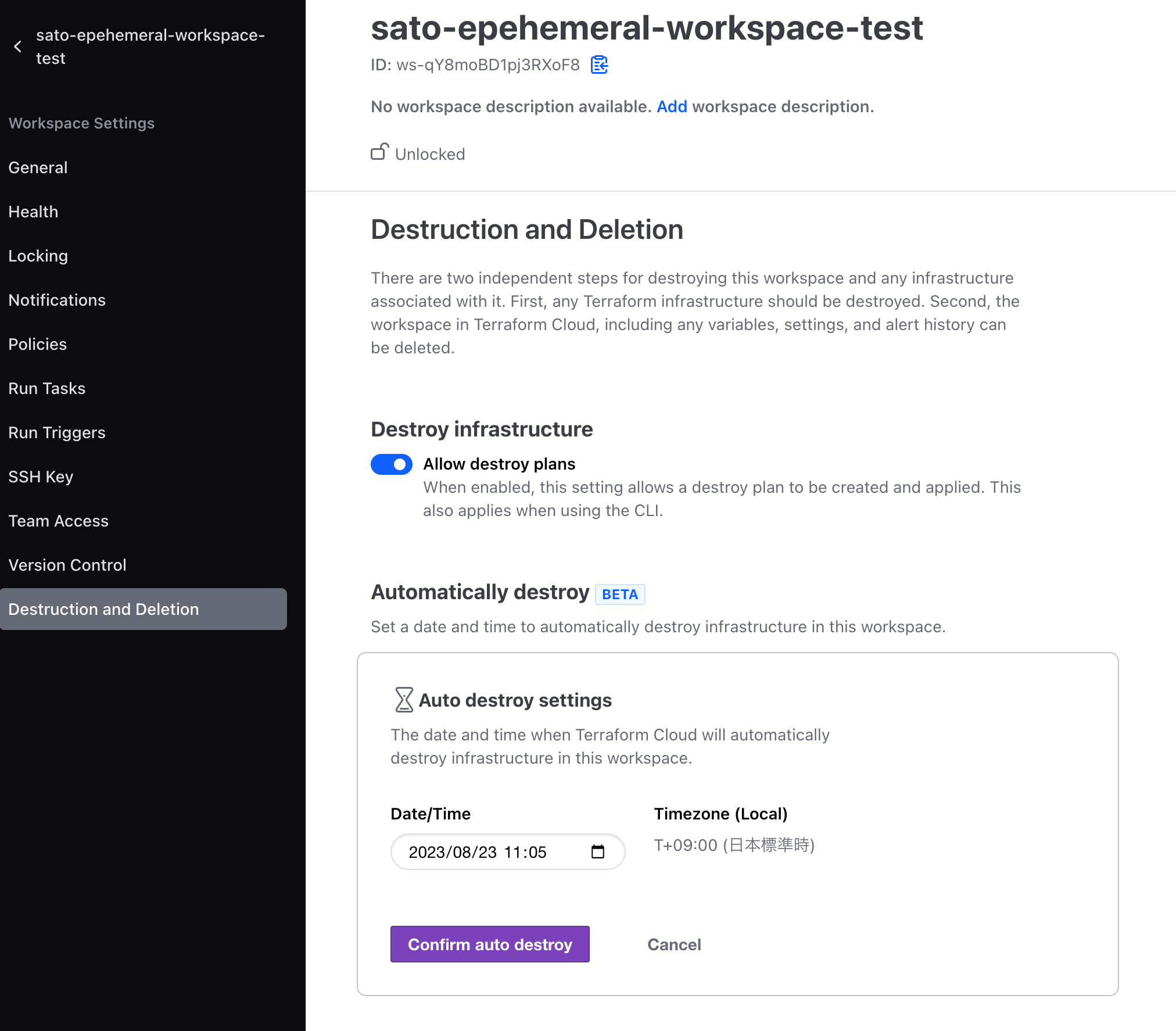This screenshot has height=1031, width=1176.
Task: Cancel the auto destroy setup
Action: (674, 944)
